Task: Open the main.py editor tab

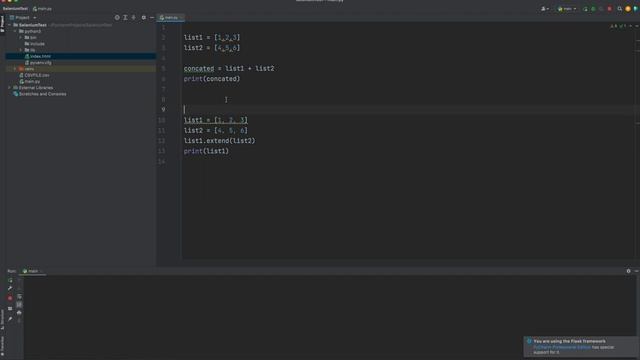Action: click(x=171, y=18)
